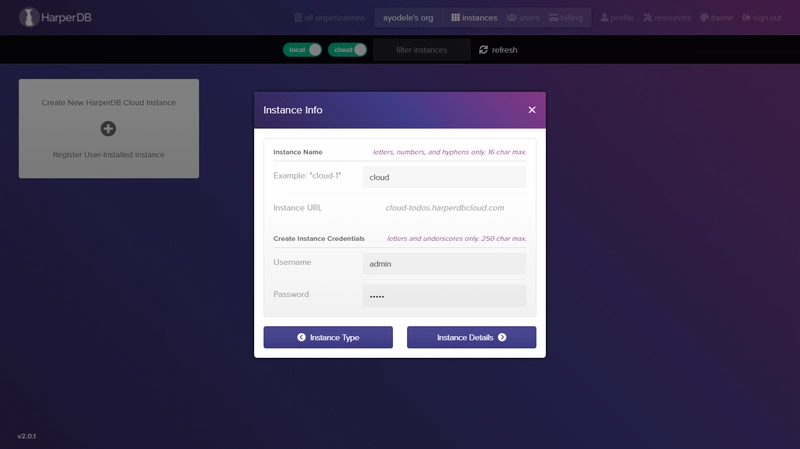This screenshot has height=449, width=800.
Task: Click the HarperDB logo
Action: pos(55,17)
